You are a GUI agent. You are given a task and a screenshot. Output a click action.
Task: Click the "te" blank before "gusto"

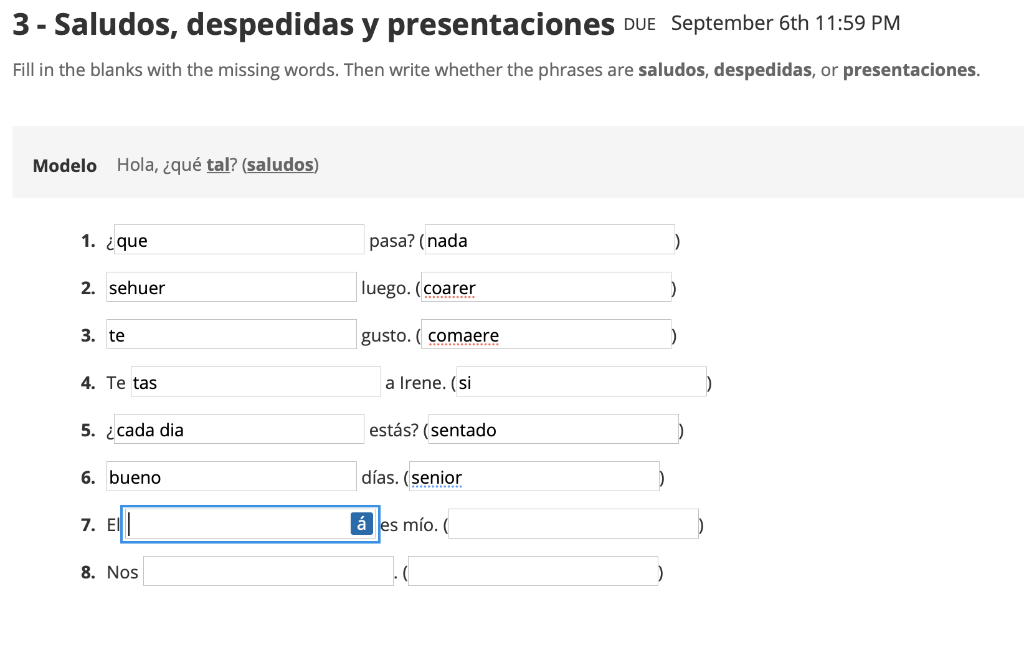click(230, 334)
